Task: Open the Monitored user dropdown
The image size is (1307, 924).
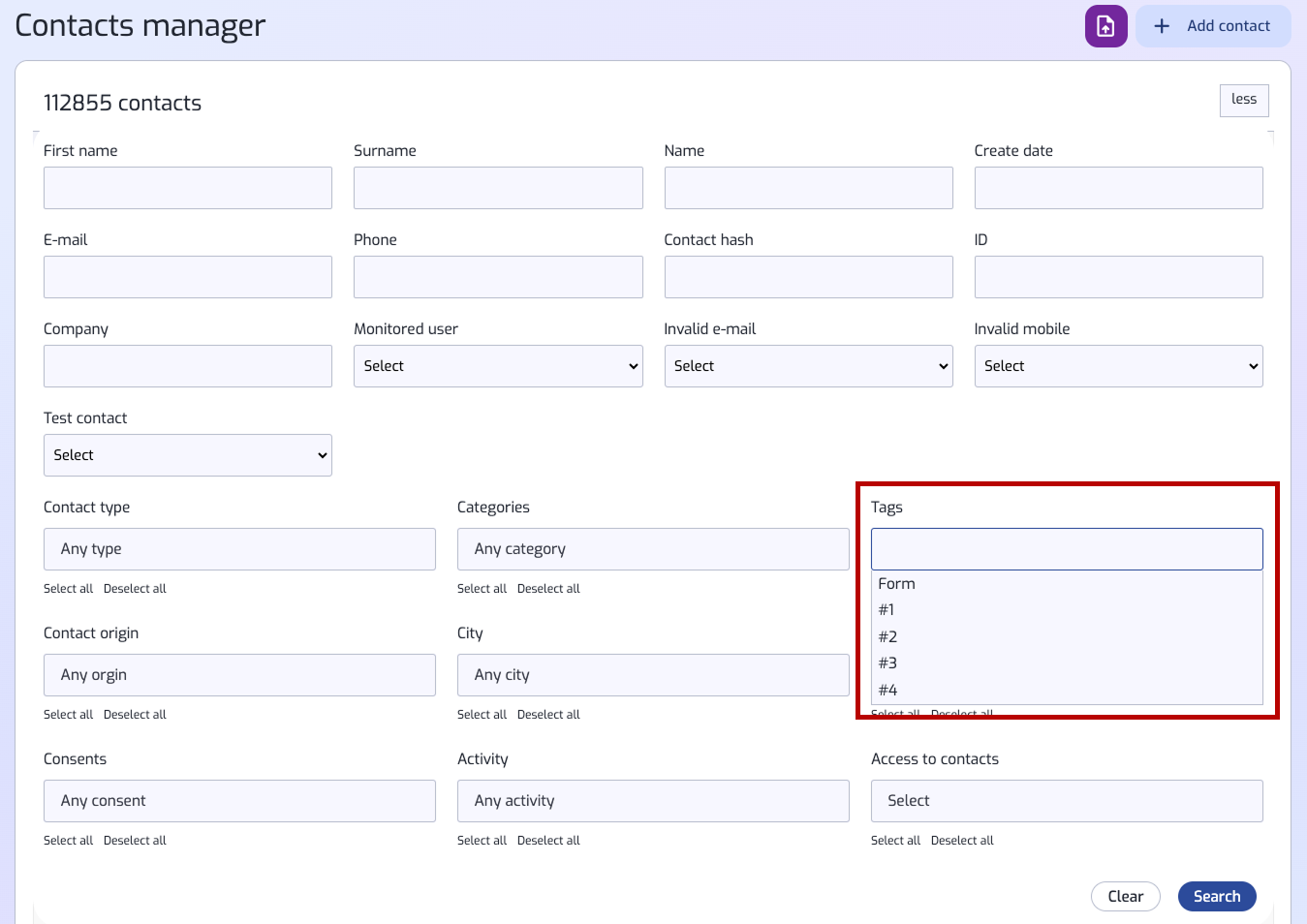Action: click(x=498, y=366)
